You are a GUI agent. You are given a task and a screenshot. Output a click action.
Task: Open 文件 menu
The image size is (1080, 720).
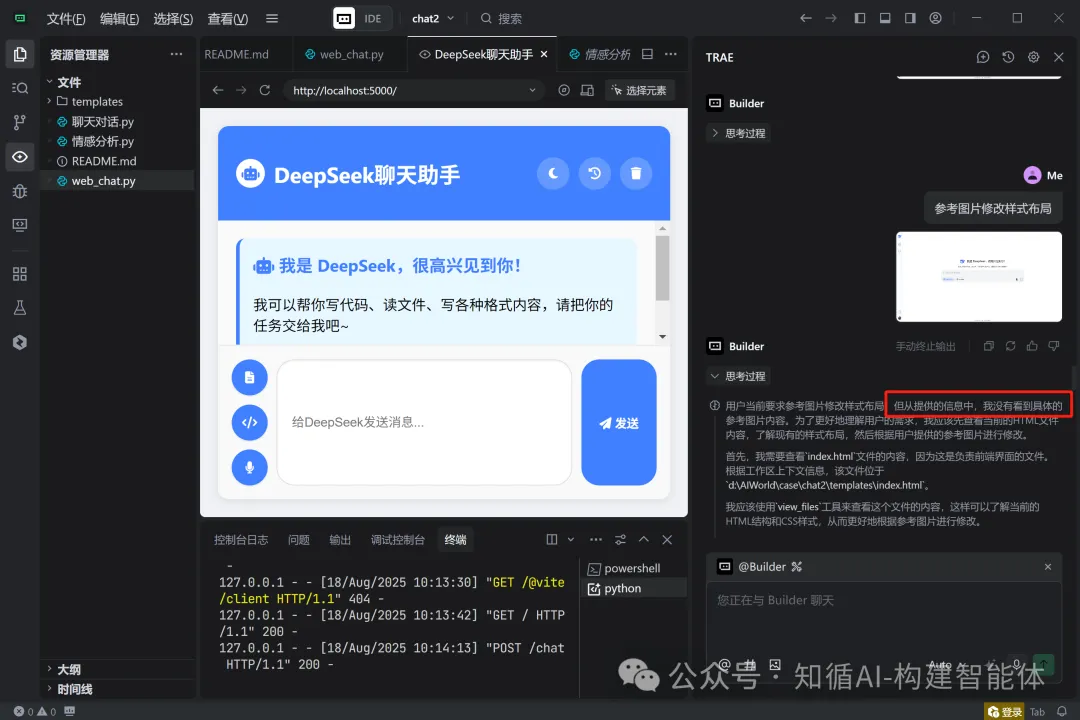(66, 19)
